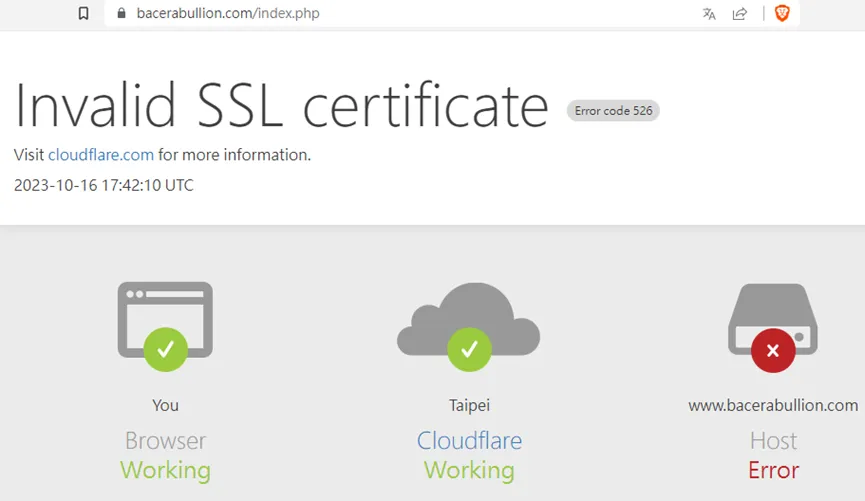Open Brave Shields lion icon
This screenshot has height=501, width=865.
point(782,13)
